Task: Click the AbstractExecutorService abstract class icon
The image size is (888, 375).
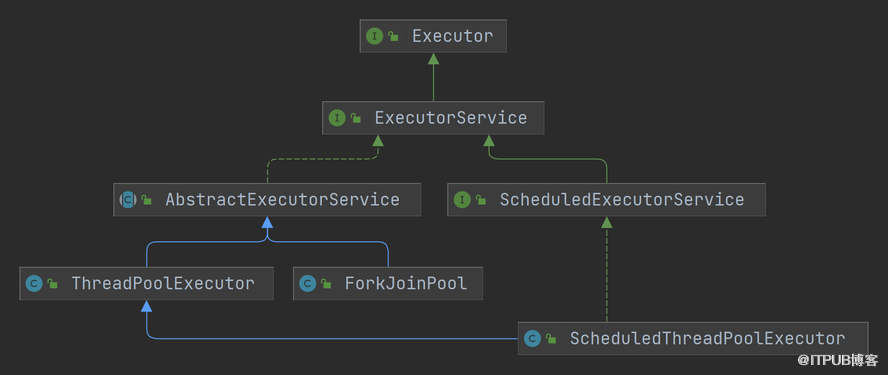Action: click(129, 199)
